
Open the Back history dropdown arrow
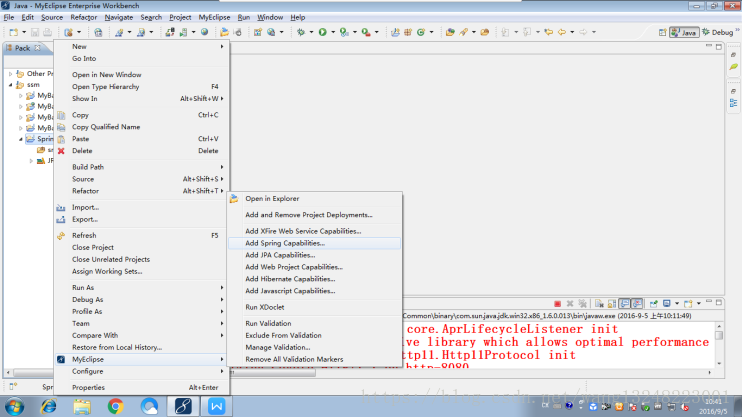[x=572, y=32]
